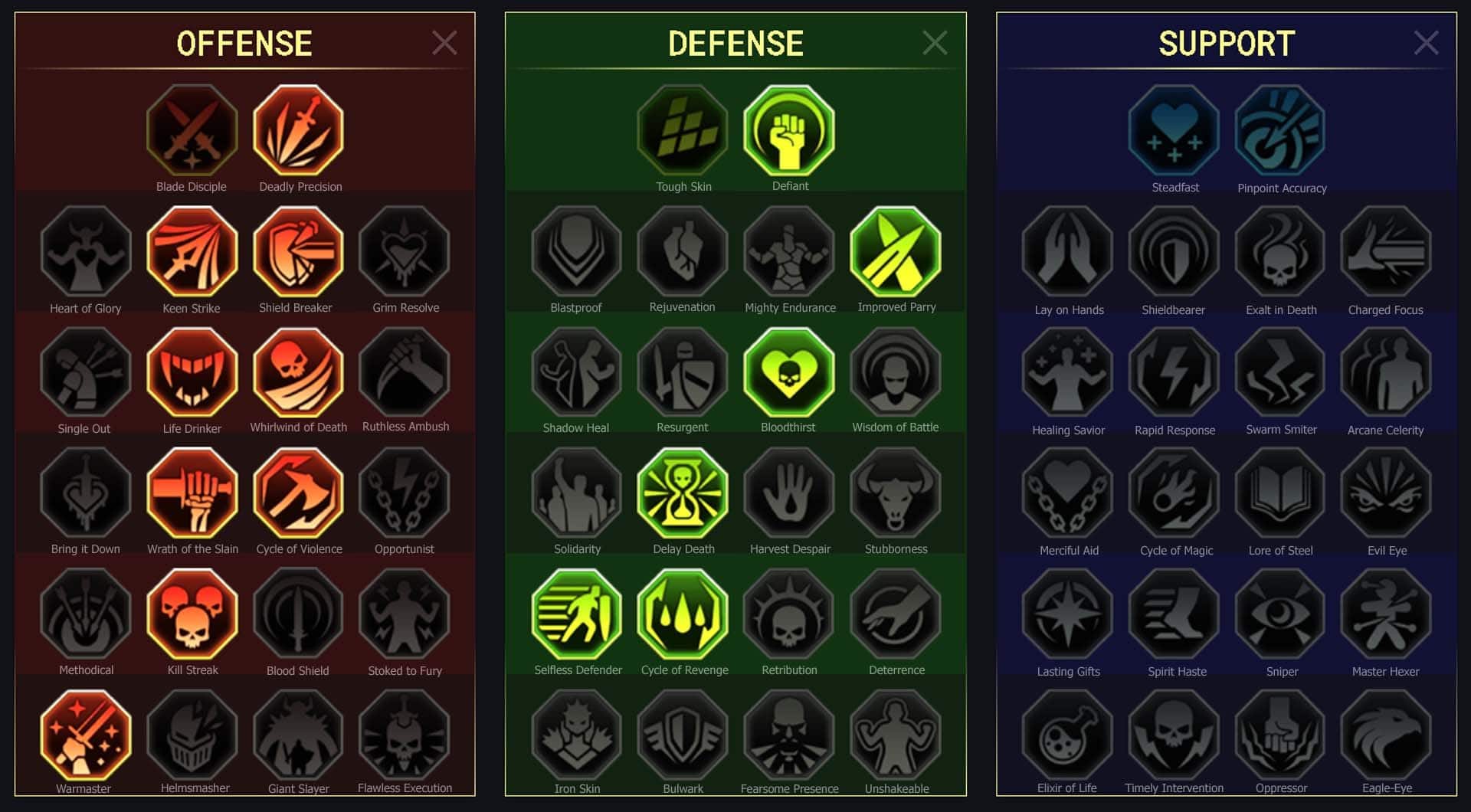Image resolution: width=1471 pixels, height=812 pixels.
Task: Click the Helmsmasher mastery icon
Action: point(192,735)
